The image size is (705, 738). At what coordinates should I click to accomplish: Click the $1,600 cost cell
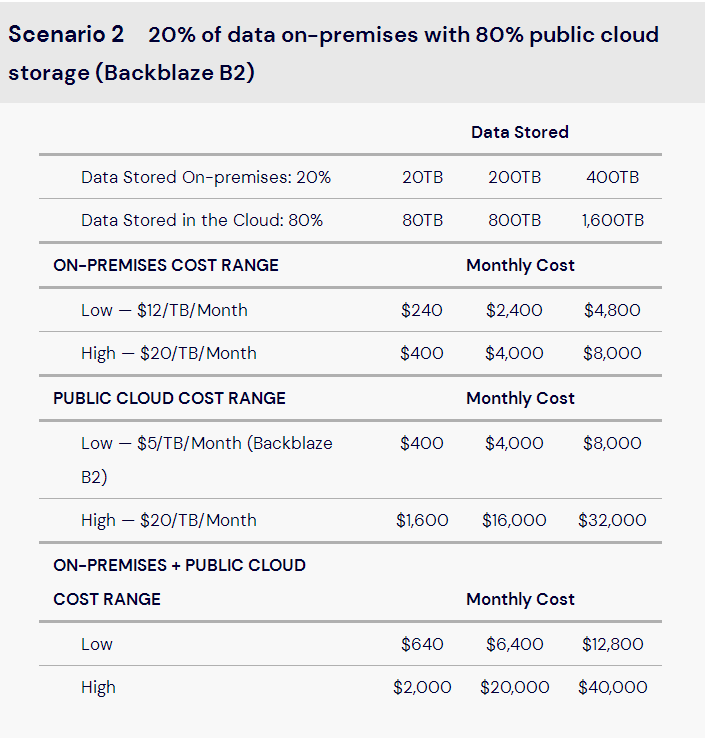coord(422,520)
